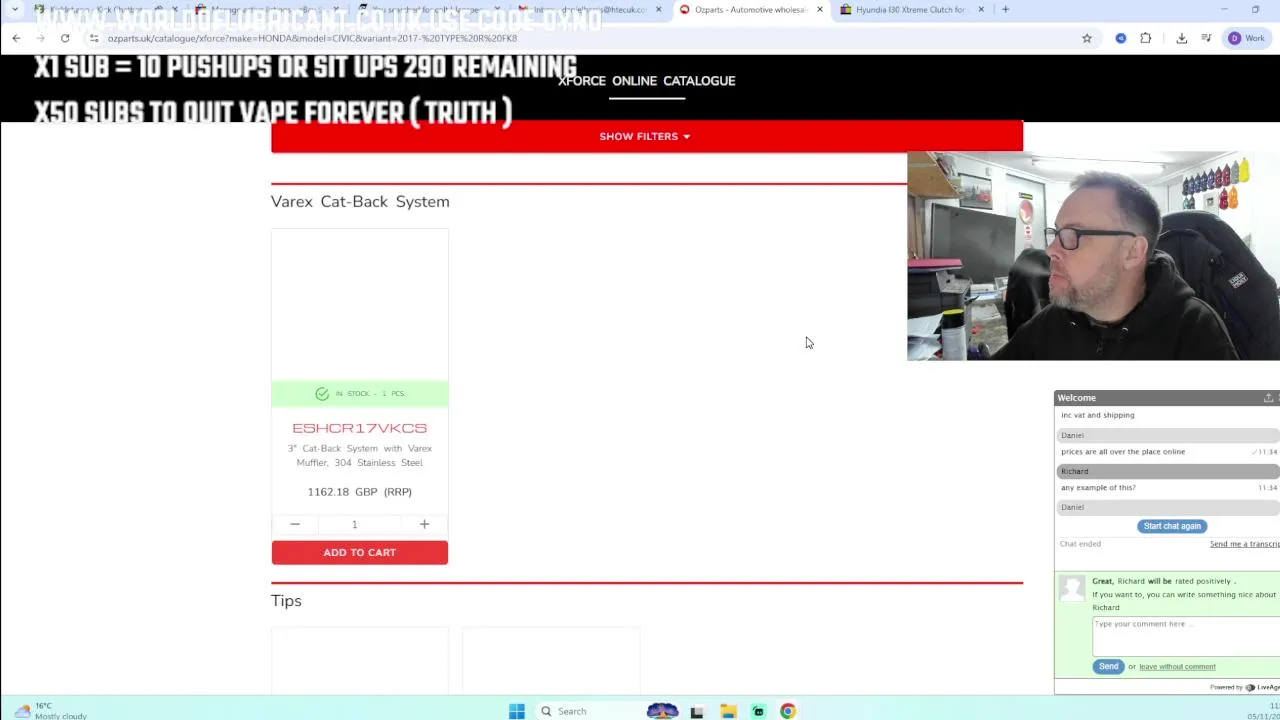This screenshot has width=1280, height=720.
Task: Bookmark this page with the star icon
Action: coord(1087,38)
